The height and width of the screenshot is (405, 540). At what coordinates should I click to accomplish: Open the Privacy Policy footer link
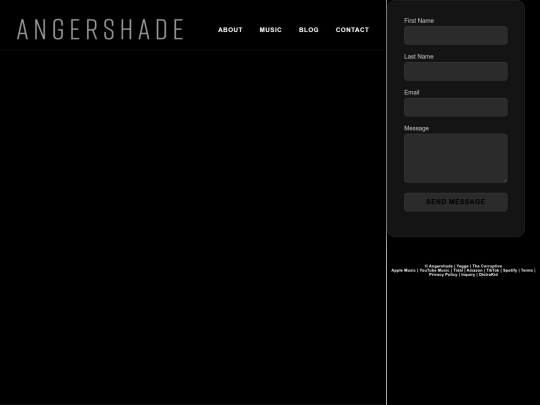click(443, 275)
